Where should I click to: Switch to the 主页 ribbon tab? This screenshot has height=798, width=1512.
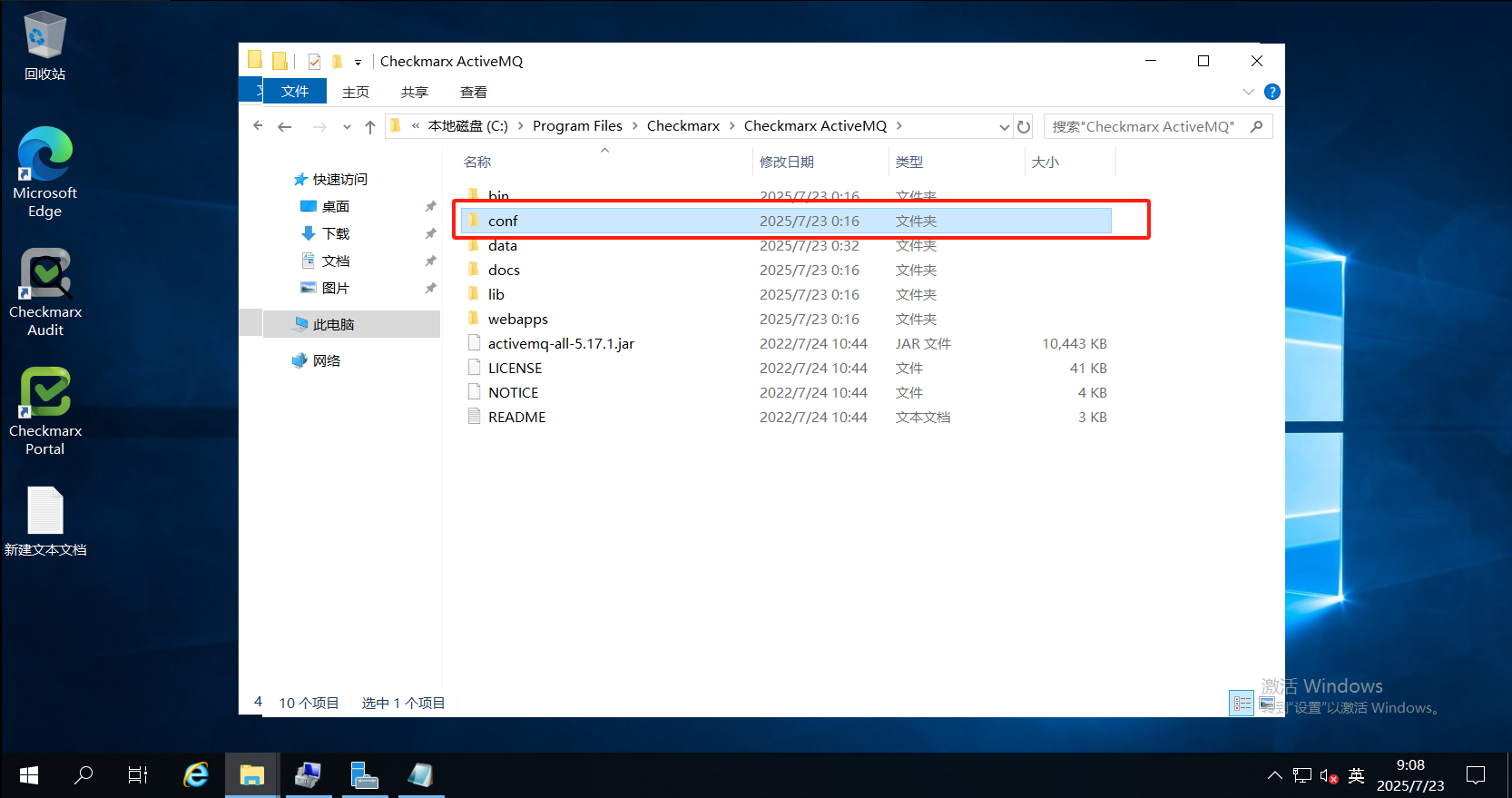pos(356,92)
